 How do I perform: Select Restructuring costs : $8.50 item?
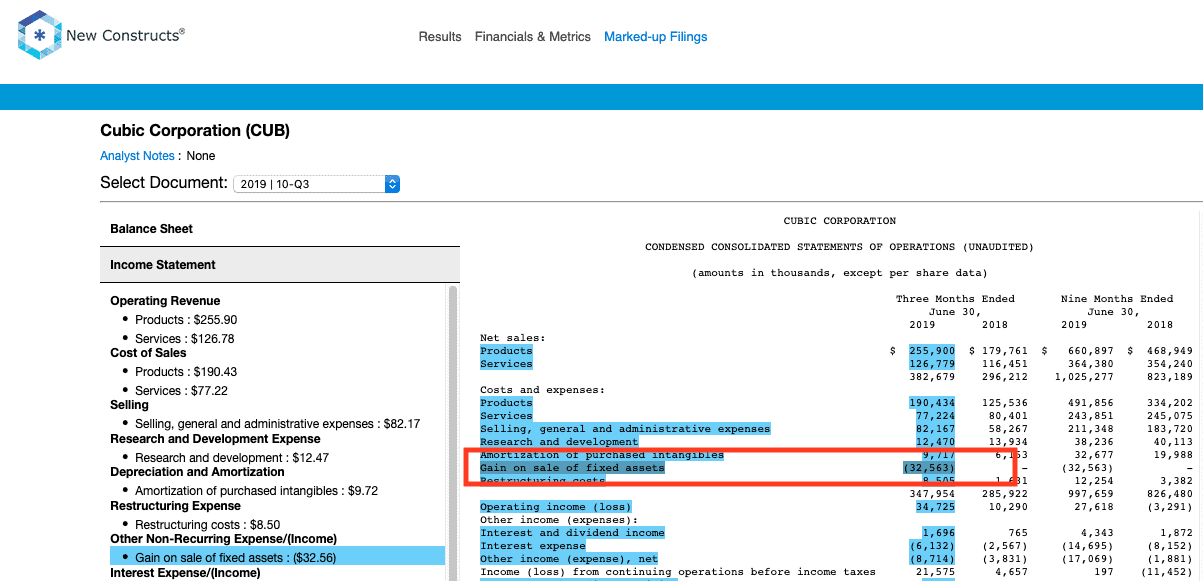tap(205, 525)
